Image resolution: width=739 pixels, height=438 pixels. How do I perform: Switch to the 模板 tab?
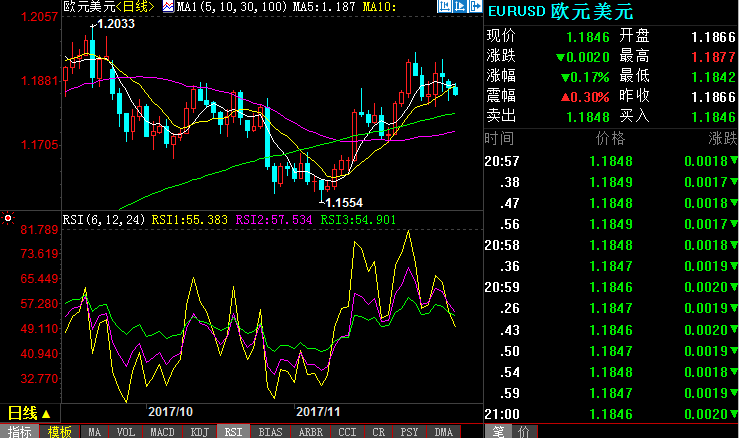[59, 431]
